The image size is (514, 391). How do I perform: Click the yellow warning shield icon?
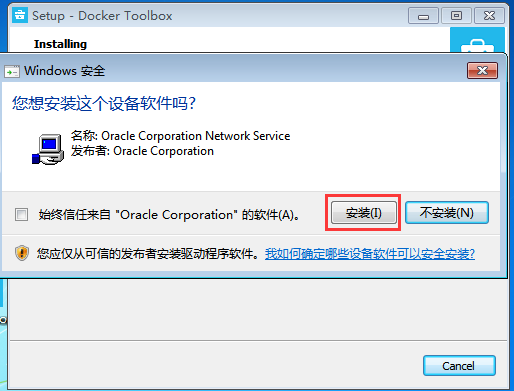click(x=22, y=253)
